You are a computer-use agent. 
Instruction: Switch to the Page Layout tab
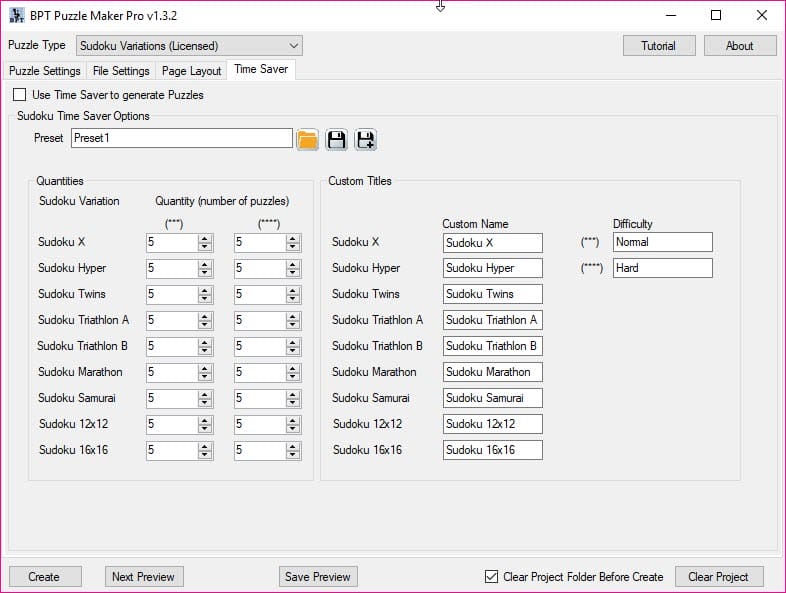191,71
